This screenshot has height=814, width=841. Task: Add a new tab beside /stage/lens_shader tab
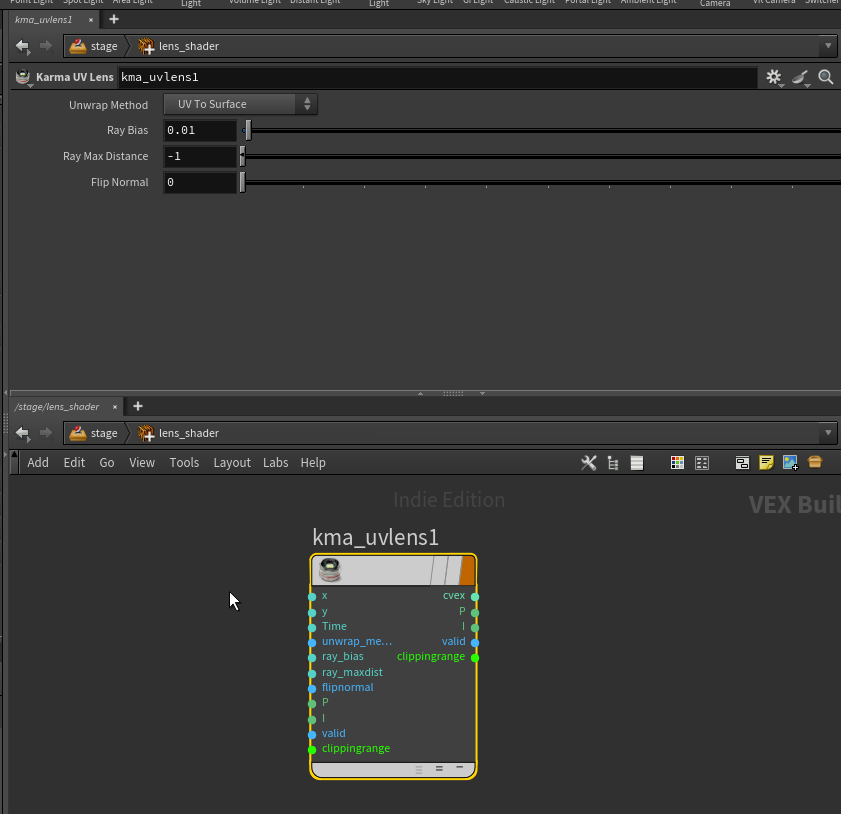click(x=138, y=406)
